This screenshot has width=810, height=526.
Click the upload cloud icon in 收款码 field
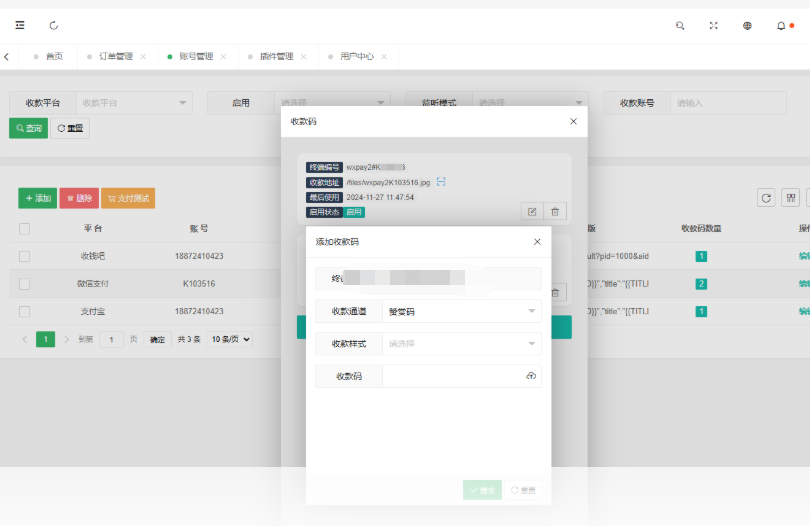[531, 376]
